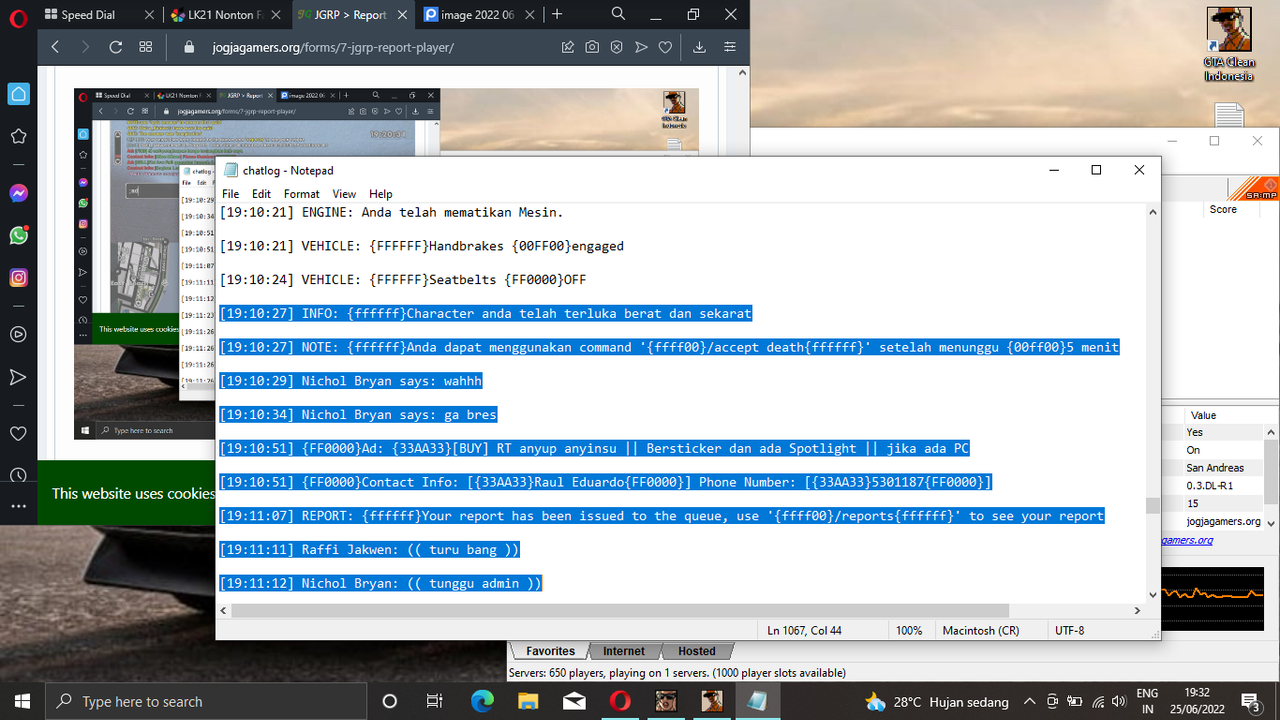Open the Notepad Edit menu
The height and width of the screenshot is (720, 1280).
pos(261,194)
